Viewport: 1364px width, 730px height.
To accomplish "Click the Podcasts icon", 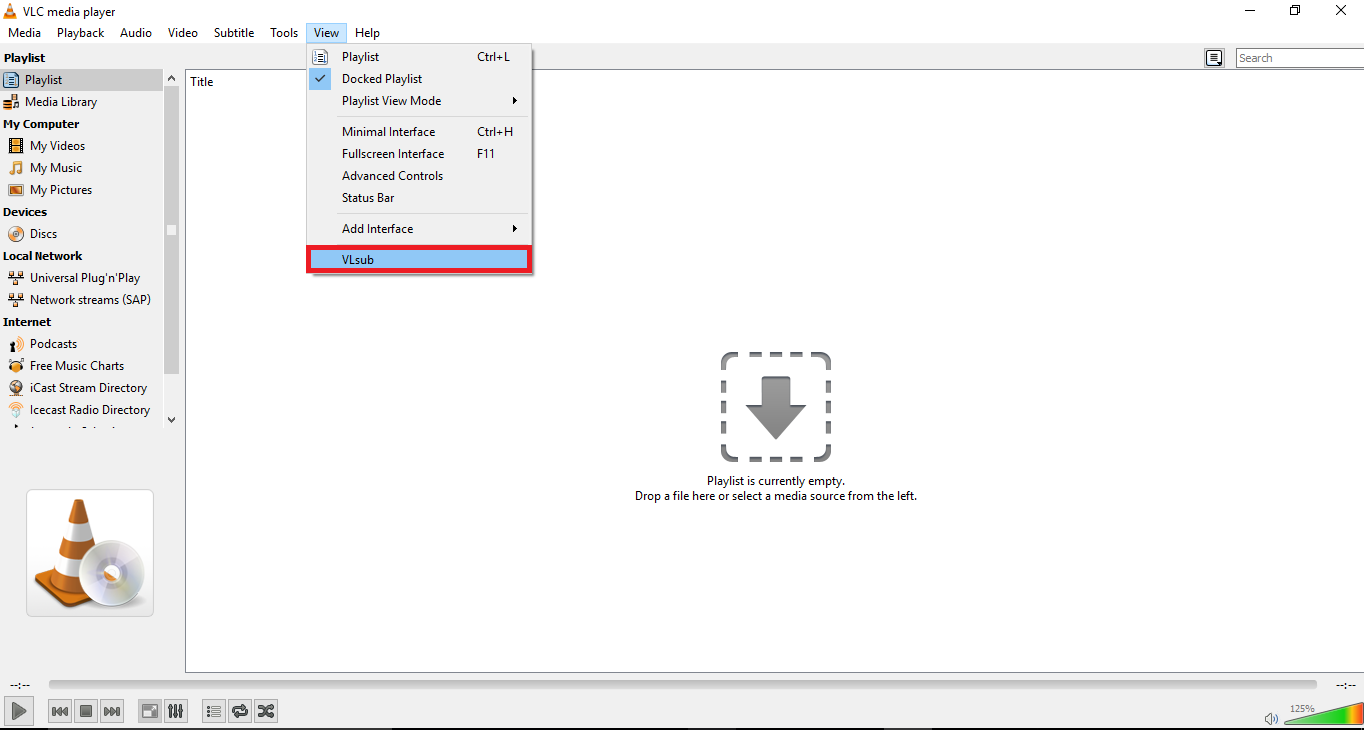I will click(x=16, y=344).
